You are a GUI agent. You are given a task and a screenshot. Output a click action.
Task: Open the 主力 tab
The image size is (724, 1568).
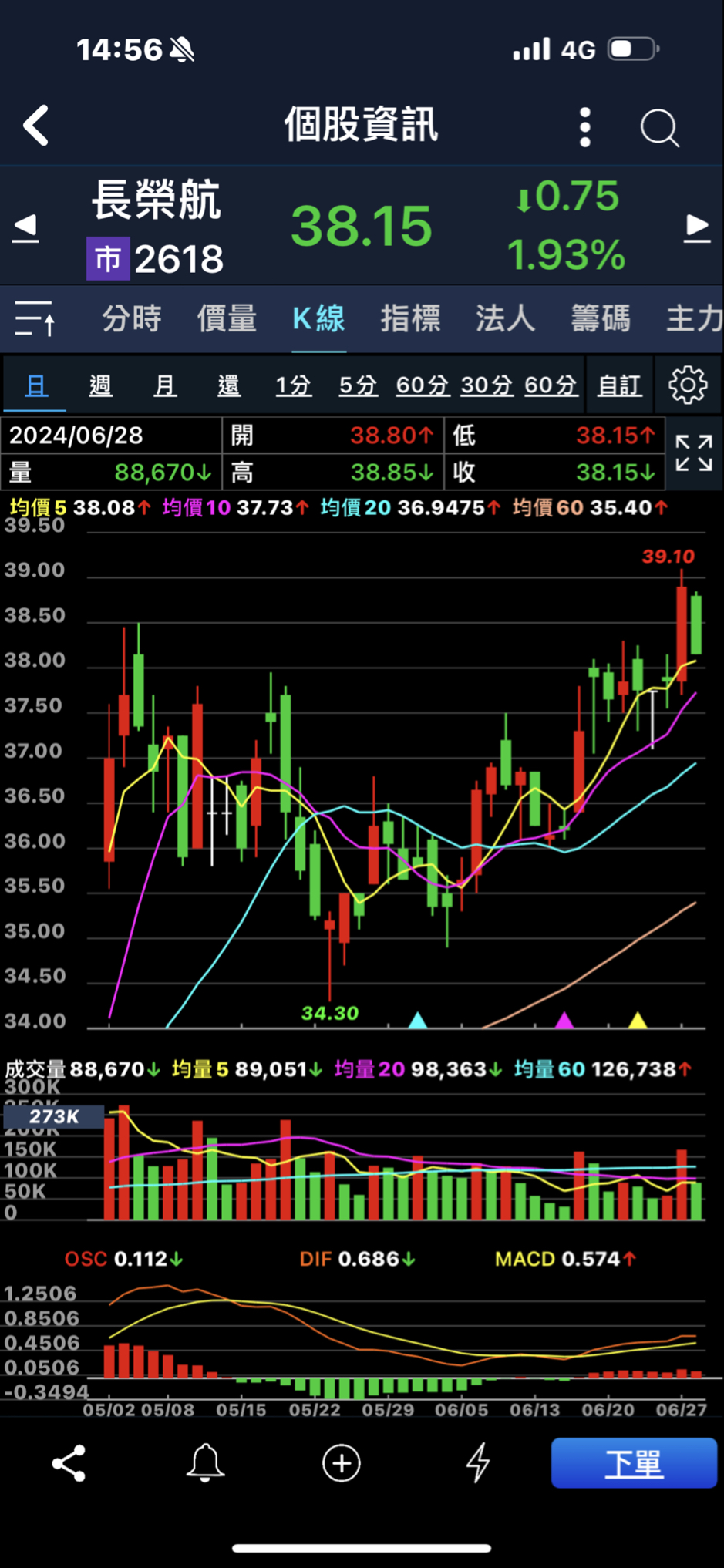694,318
